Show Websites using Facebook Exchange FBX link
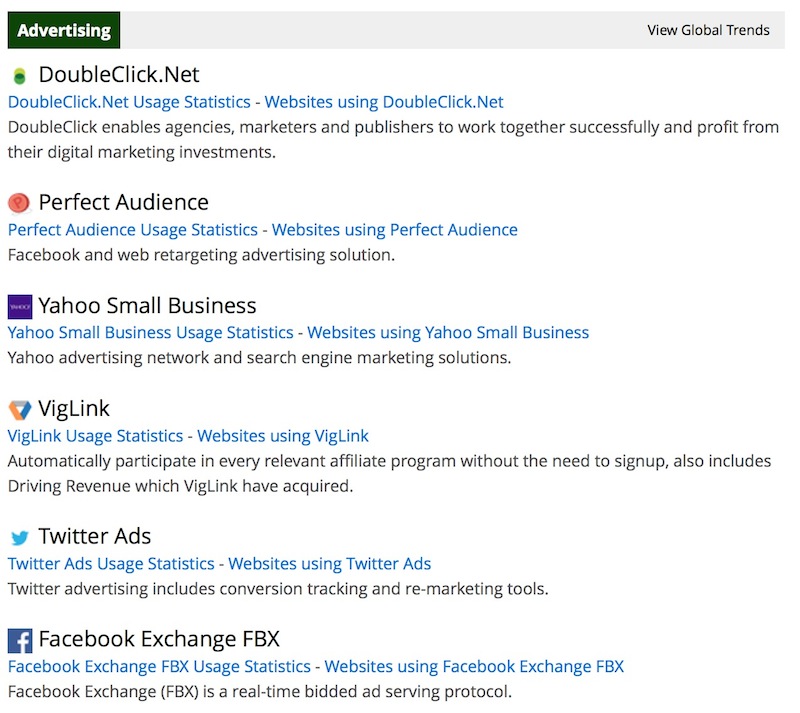This screenshot has height=713, width=800. 474,667
